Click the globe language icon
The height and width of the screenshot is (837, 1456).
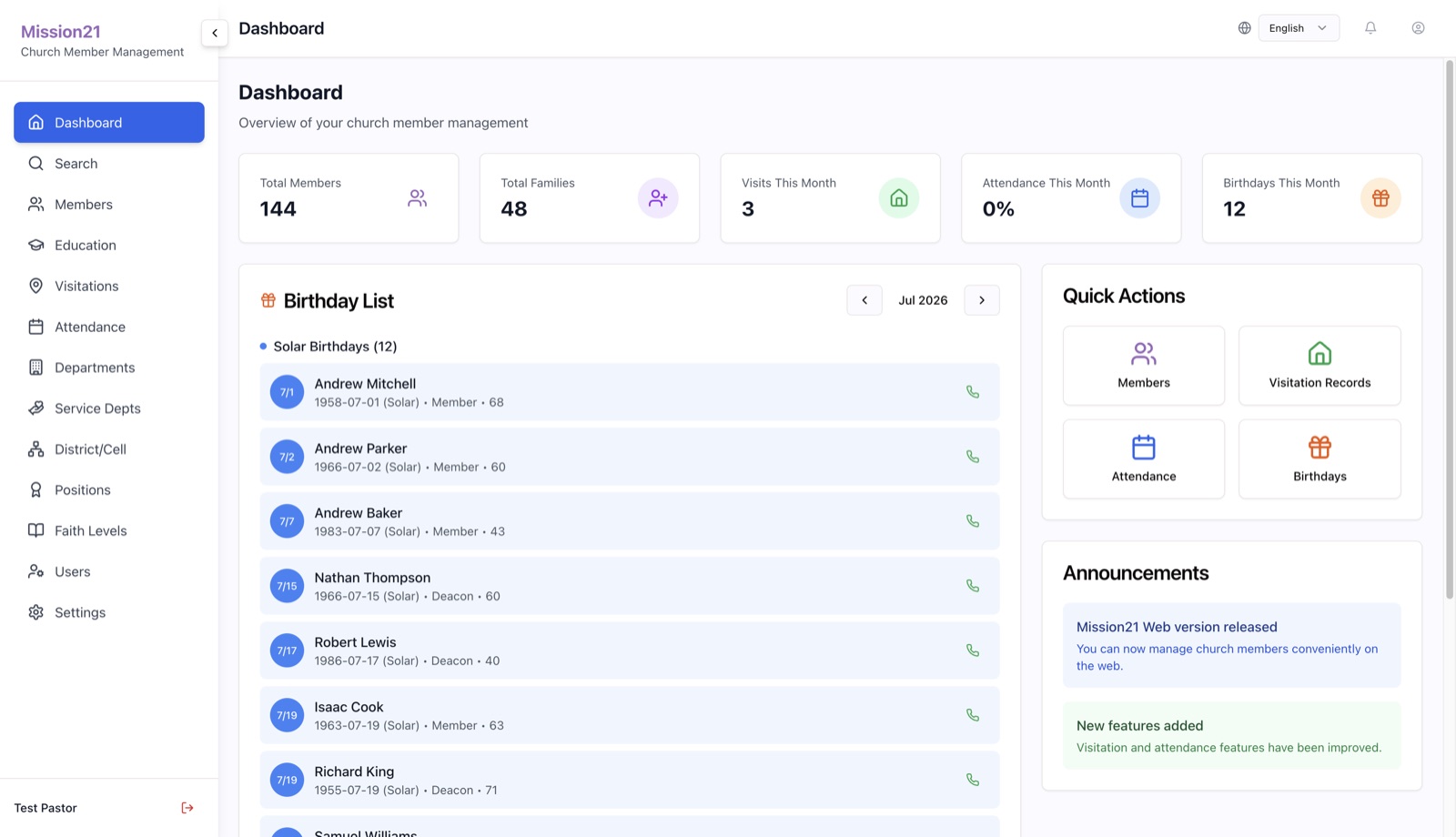click(1244, 28)
